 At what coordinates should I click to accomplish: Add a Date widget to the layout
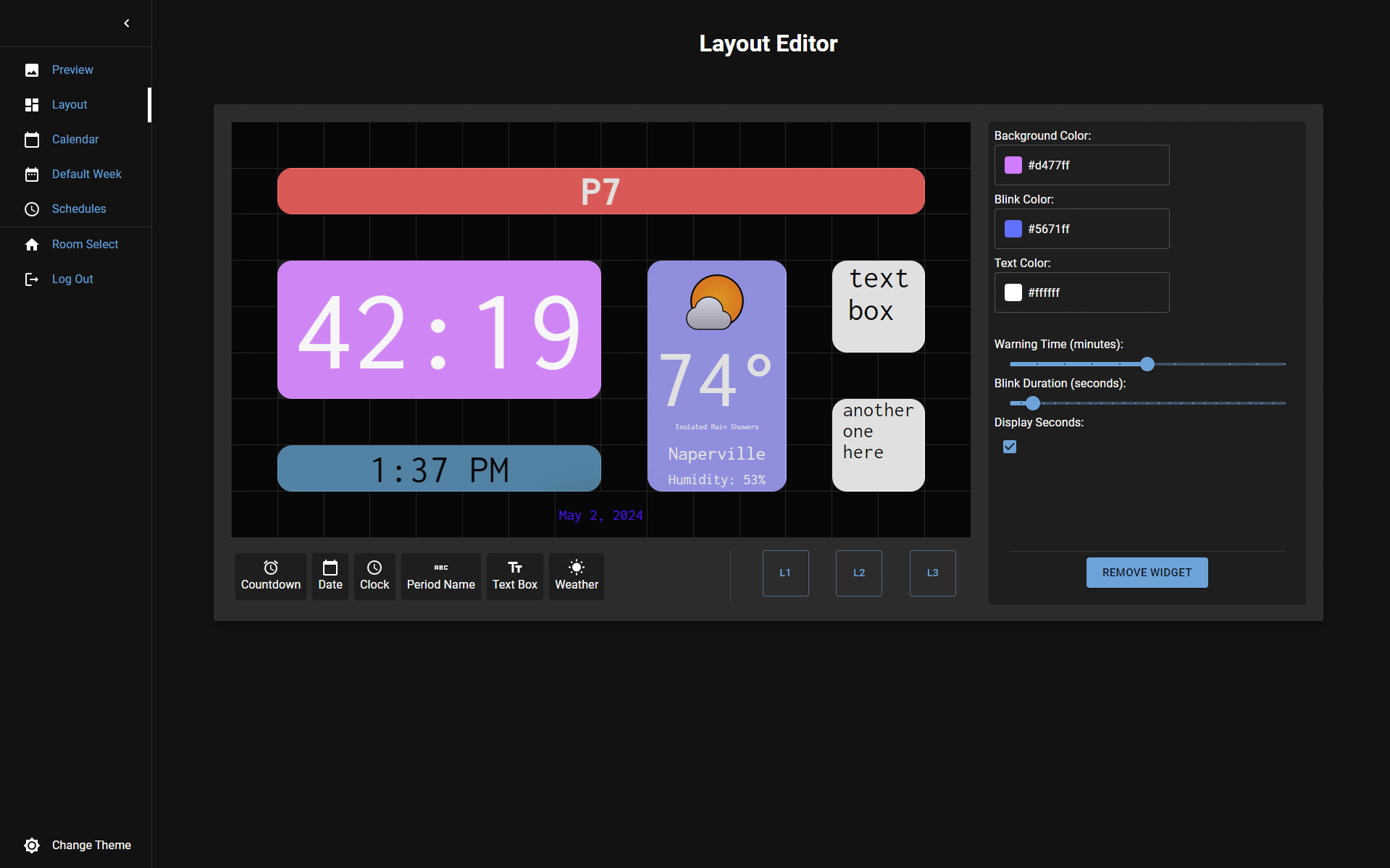tap(330, 576)
